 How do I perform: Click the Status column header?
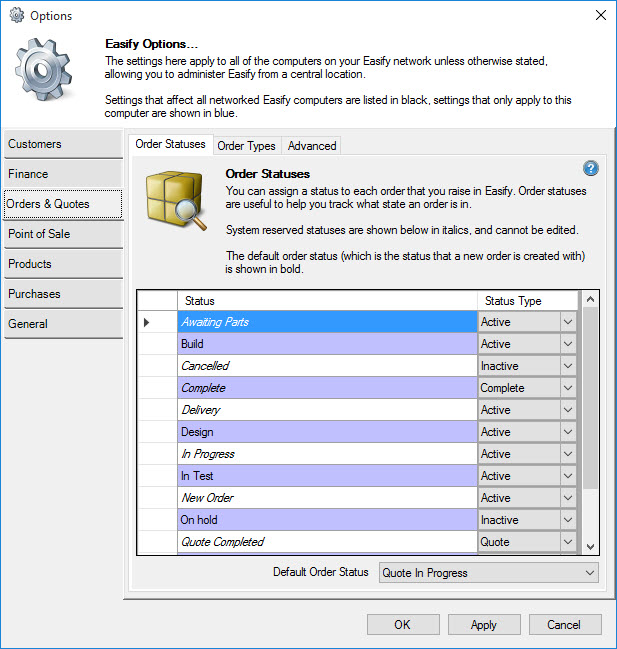327,301
